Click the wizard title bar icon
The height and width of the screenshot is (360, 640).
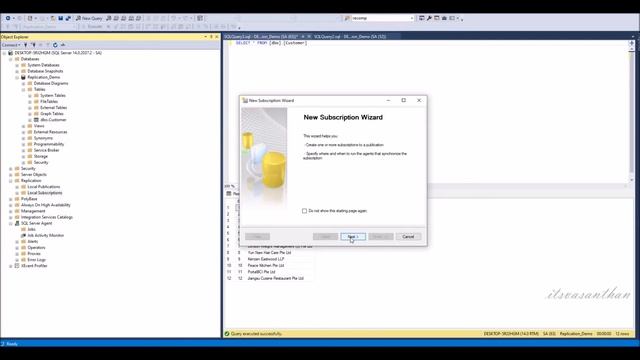coord(245,100)
